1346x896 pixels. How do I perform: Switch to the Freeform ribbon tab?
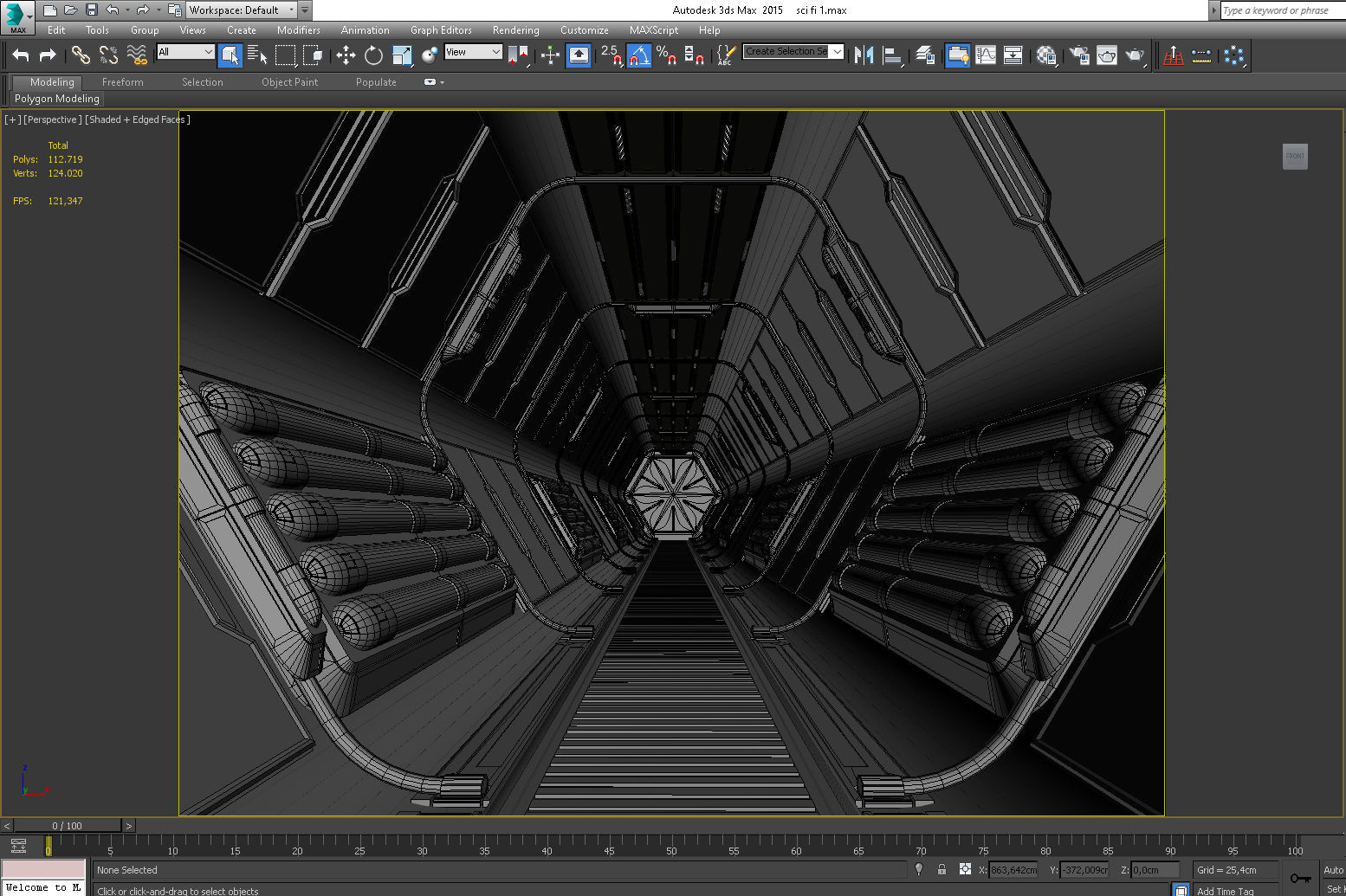pos(123,82)
